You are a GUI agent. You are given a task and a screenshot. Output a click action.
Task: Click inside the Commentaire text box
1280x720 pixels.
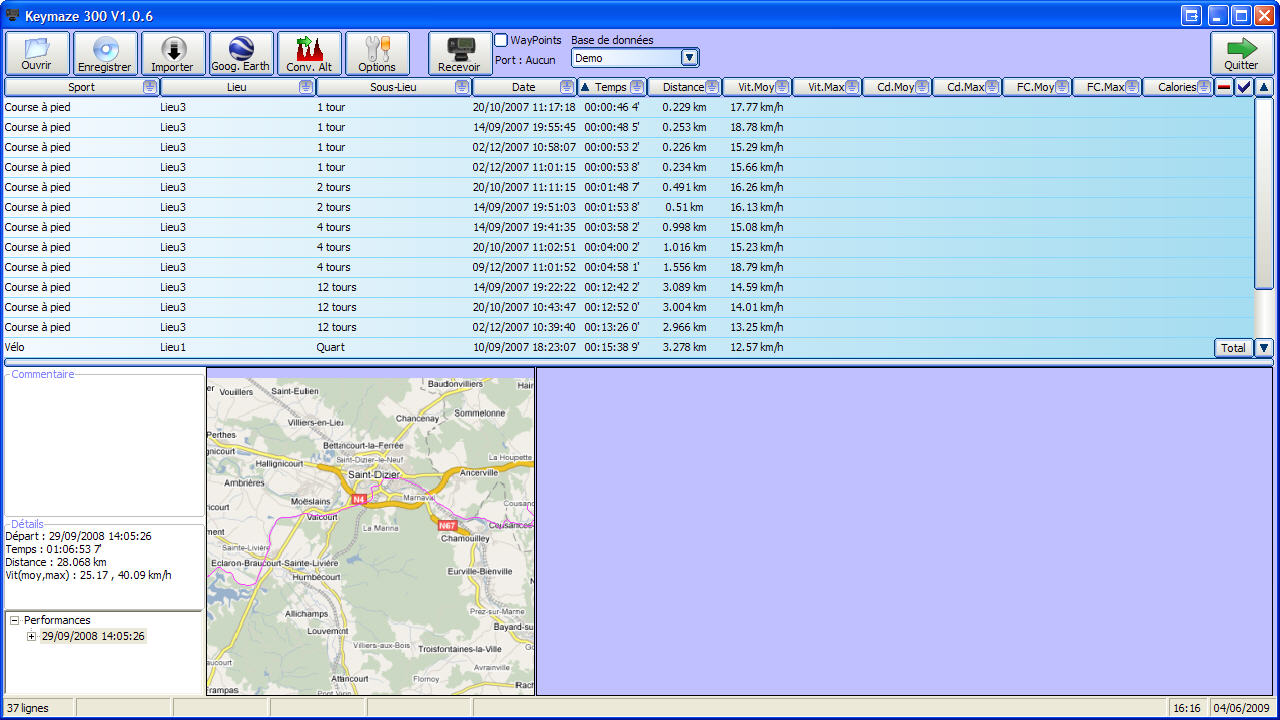(x=104, y=447)
